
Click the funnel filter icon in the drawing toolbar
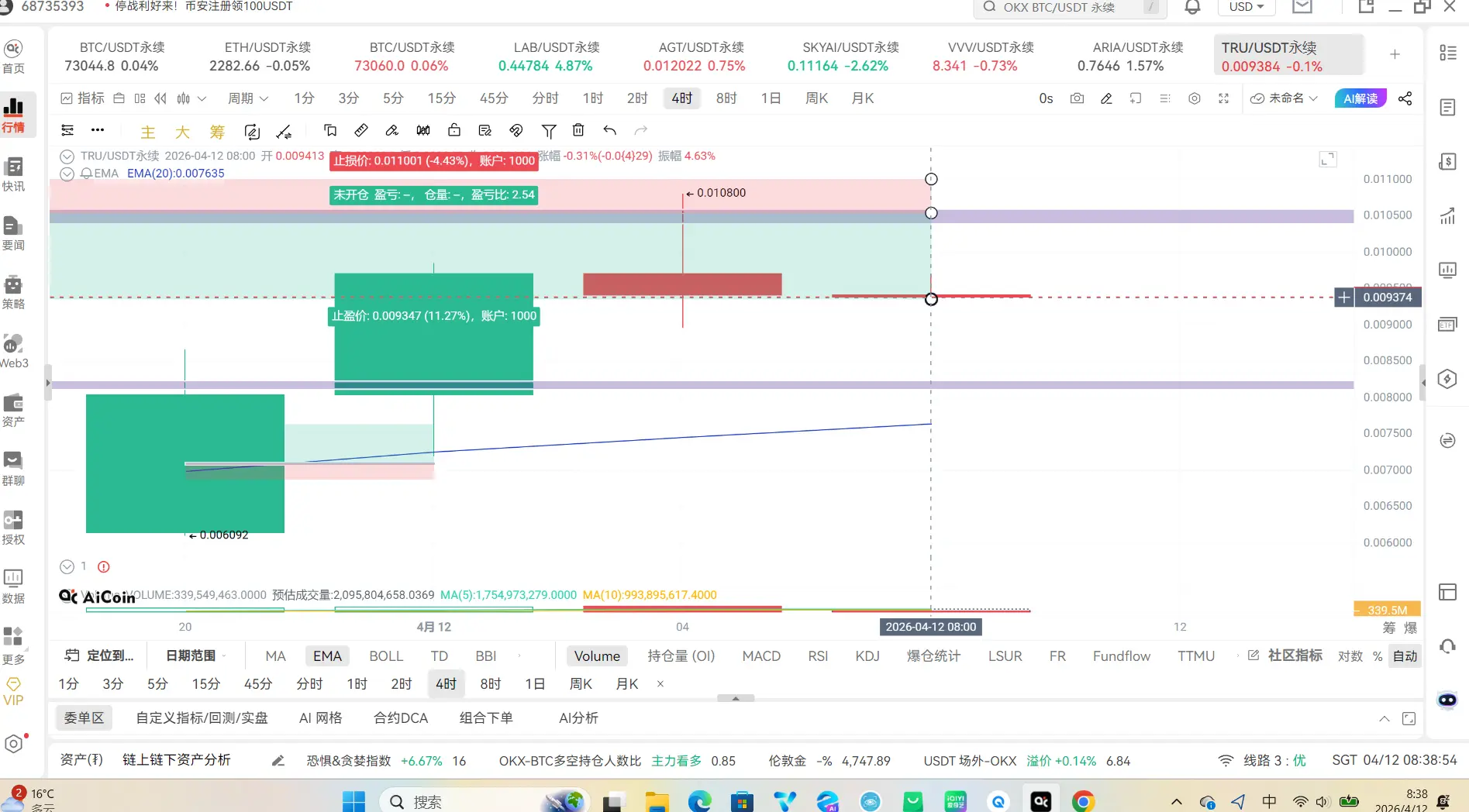coord(549,131)
